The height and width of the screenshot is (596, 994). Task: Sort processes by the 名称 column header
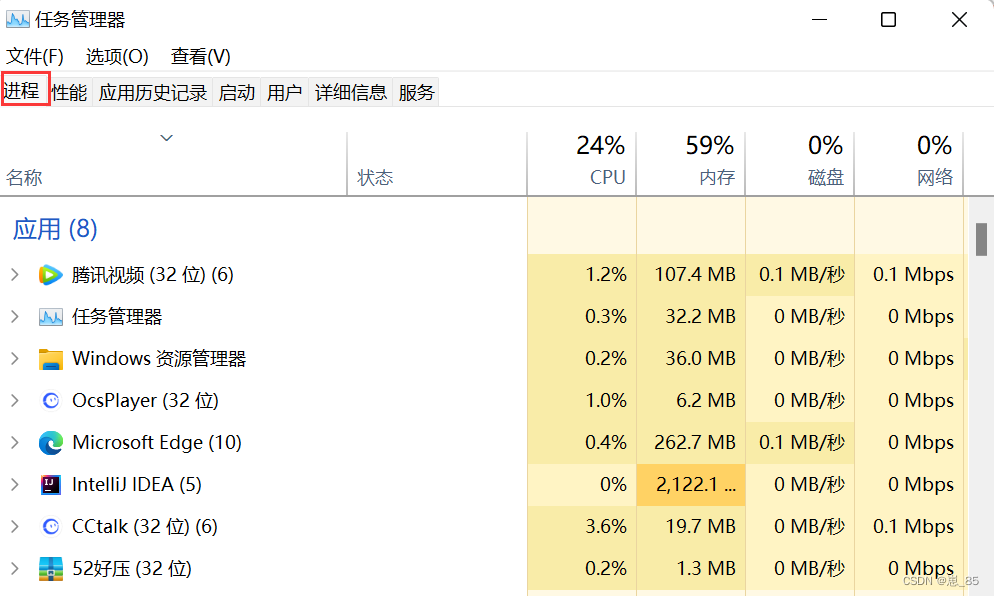(x=173, y=163)
